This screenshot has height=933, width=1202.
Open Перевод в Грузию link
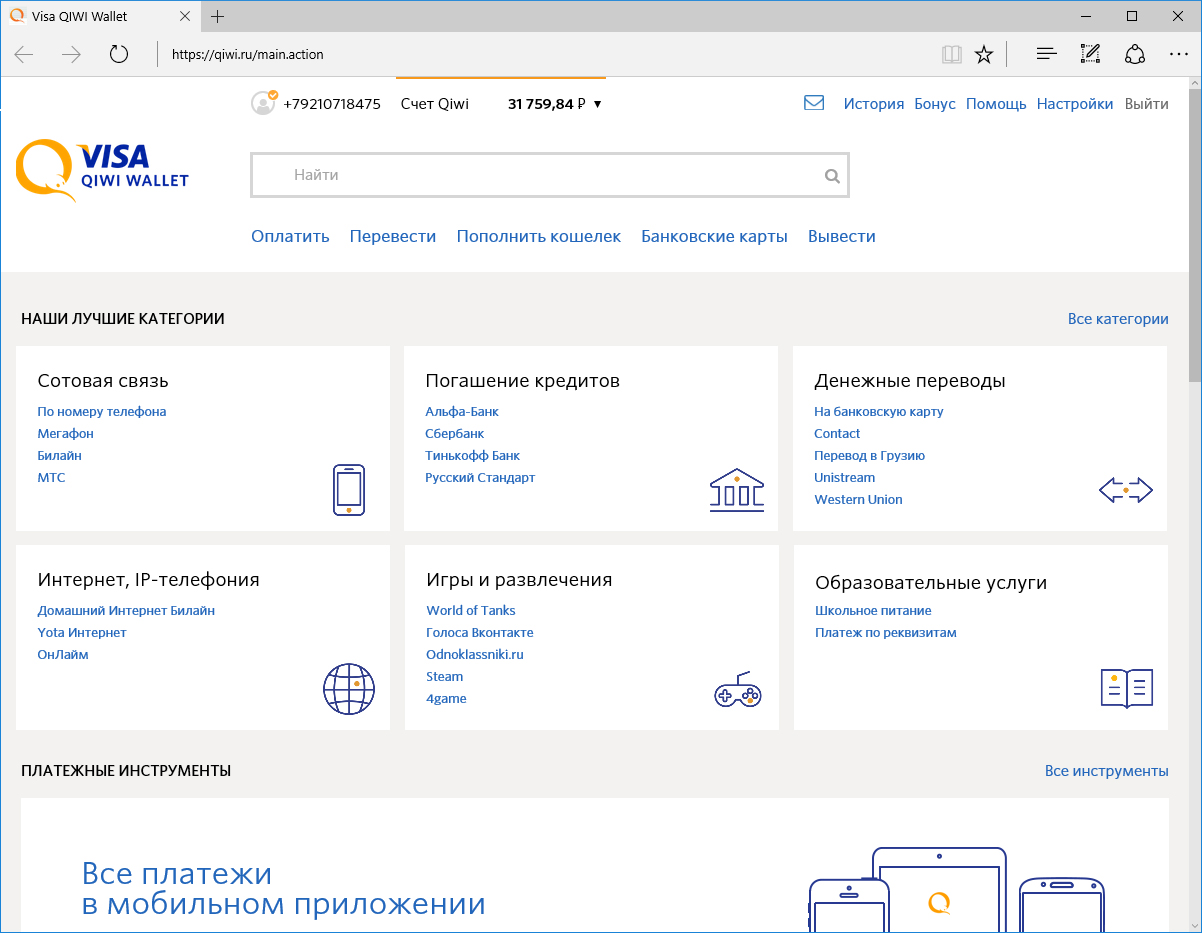pyautogui.click(x=870, y=455)
